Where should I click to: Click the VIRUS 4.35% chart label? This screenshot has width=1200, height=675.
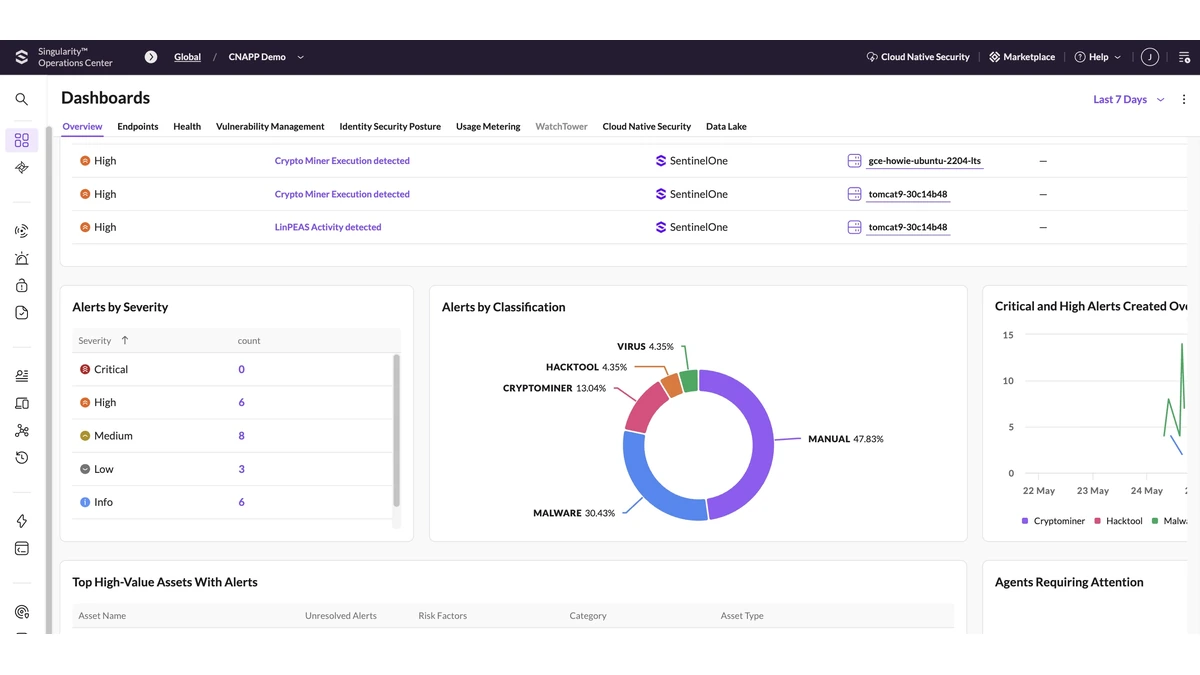point(645,347)
